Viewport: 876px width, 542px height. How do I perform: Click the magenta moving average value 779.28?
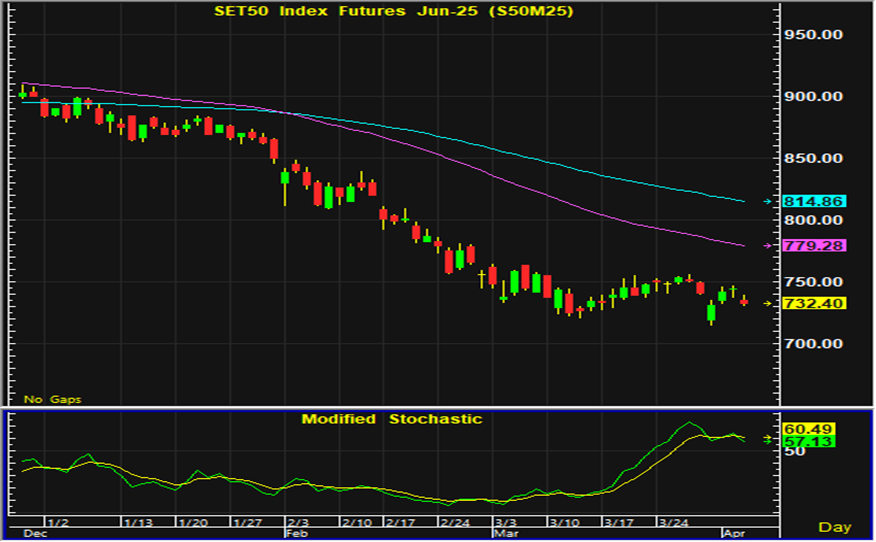pos(814,245)
